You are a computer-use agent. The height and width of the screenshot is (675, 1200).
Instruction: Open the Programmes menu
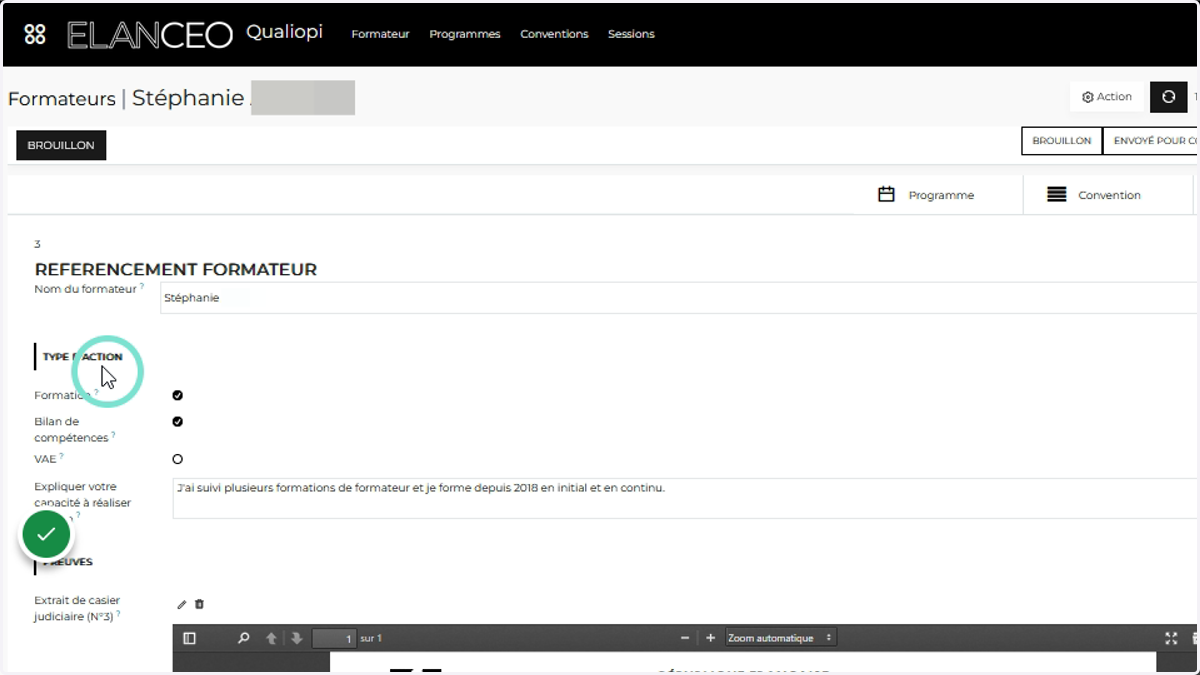point(464,34)
